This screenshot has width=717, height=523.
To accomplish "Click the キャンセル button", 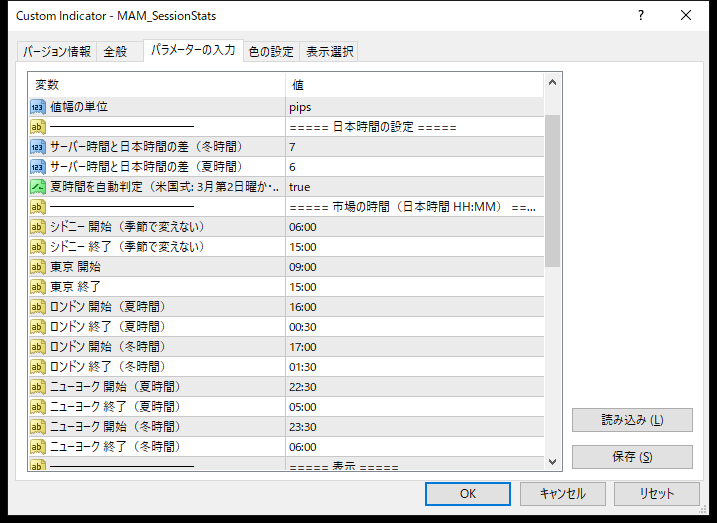I will 562,494.
